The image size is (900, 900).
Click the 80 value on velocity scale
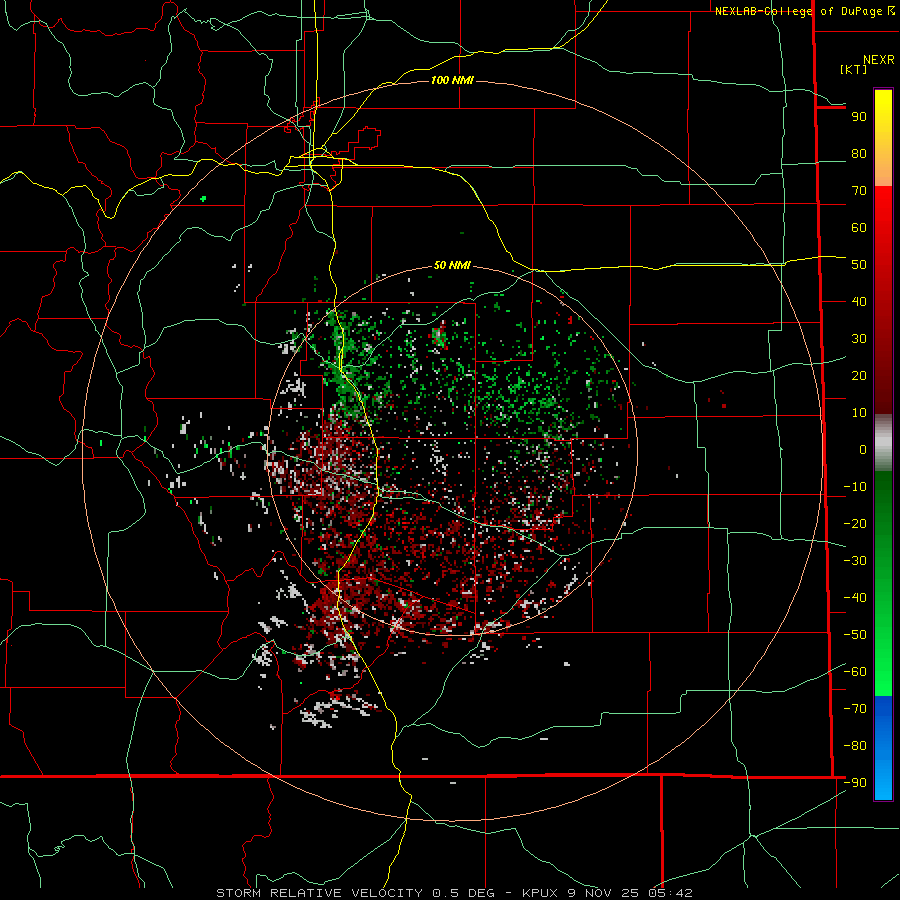pyautogui.click(x=859, y=154)
